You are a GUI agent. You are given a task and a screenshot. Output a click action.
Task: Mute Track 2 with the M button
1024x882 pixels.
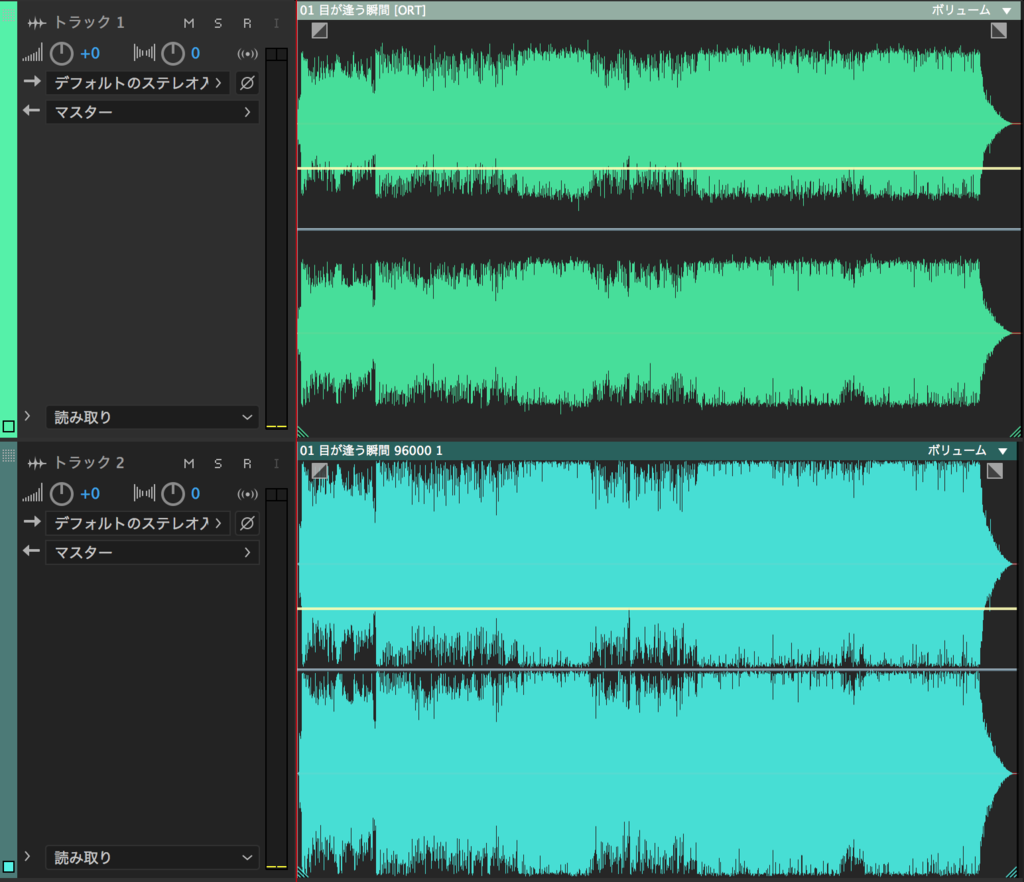[x=189, y=464]
